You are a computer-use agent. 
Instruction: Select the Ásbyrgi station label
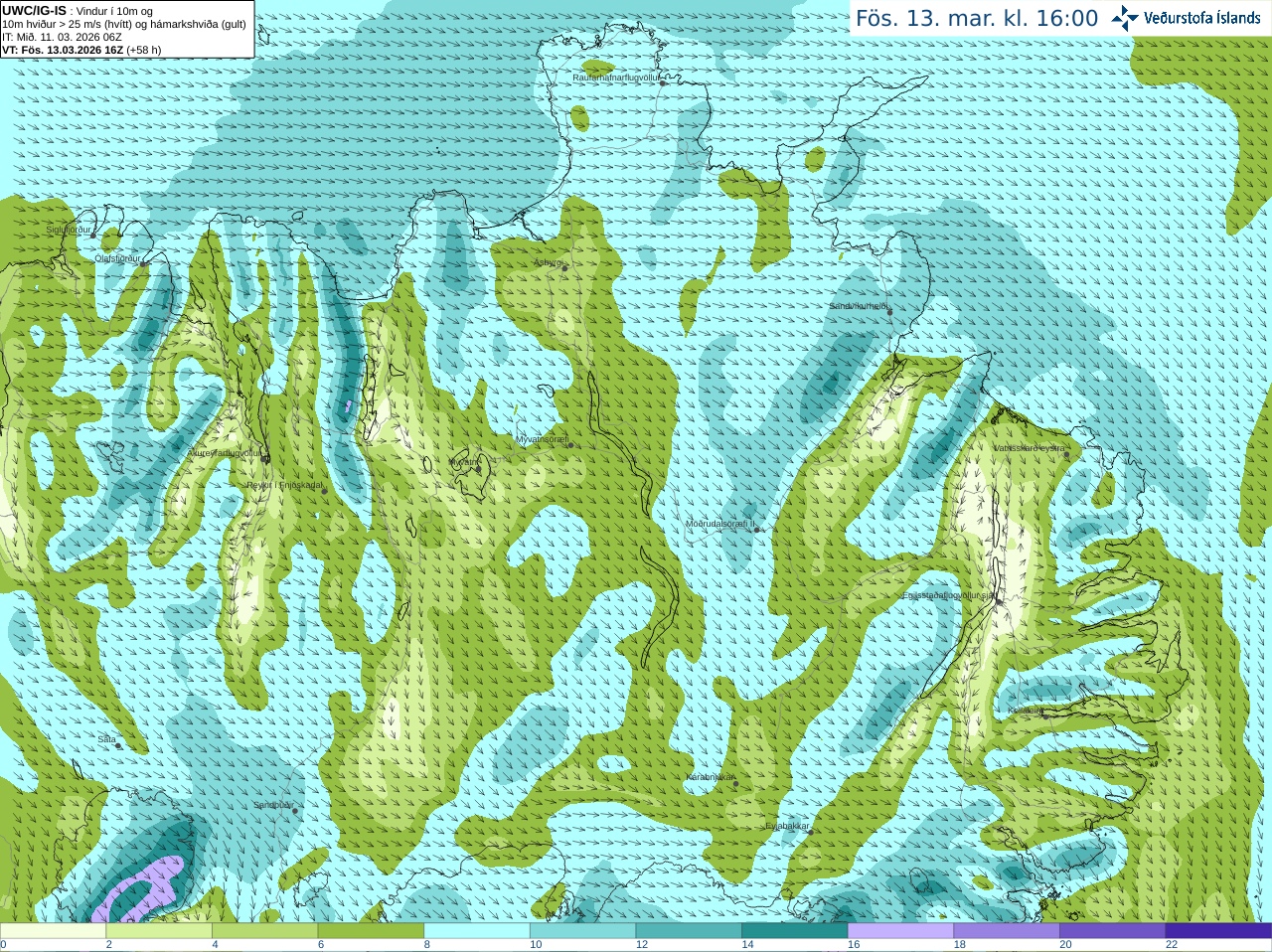coord(548,262)
